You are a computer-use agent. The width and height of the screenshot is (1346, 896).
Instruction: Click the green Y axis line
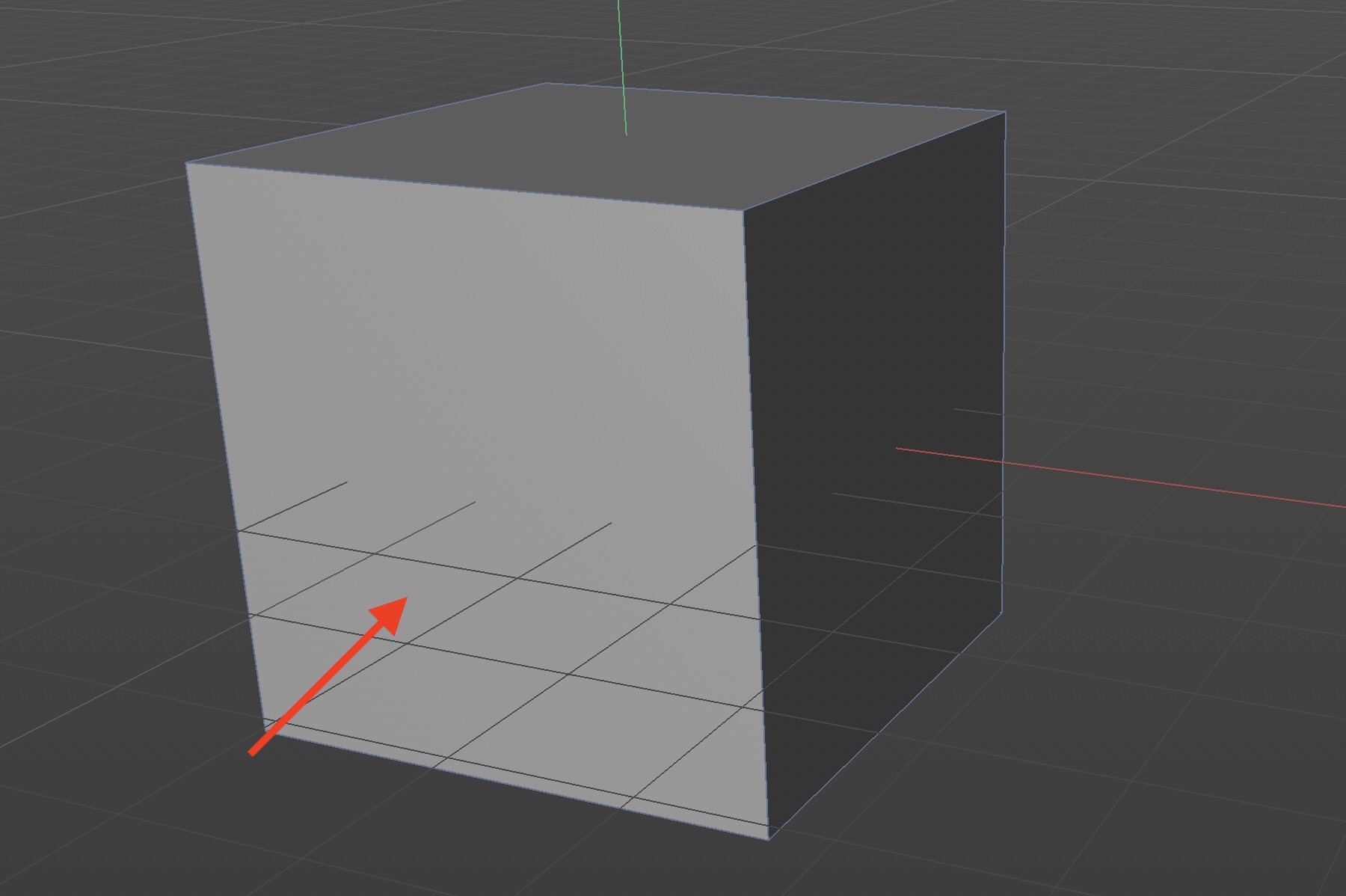(x=622, y=67)
